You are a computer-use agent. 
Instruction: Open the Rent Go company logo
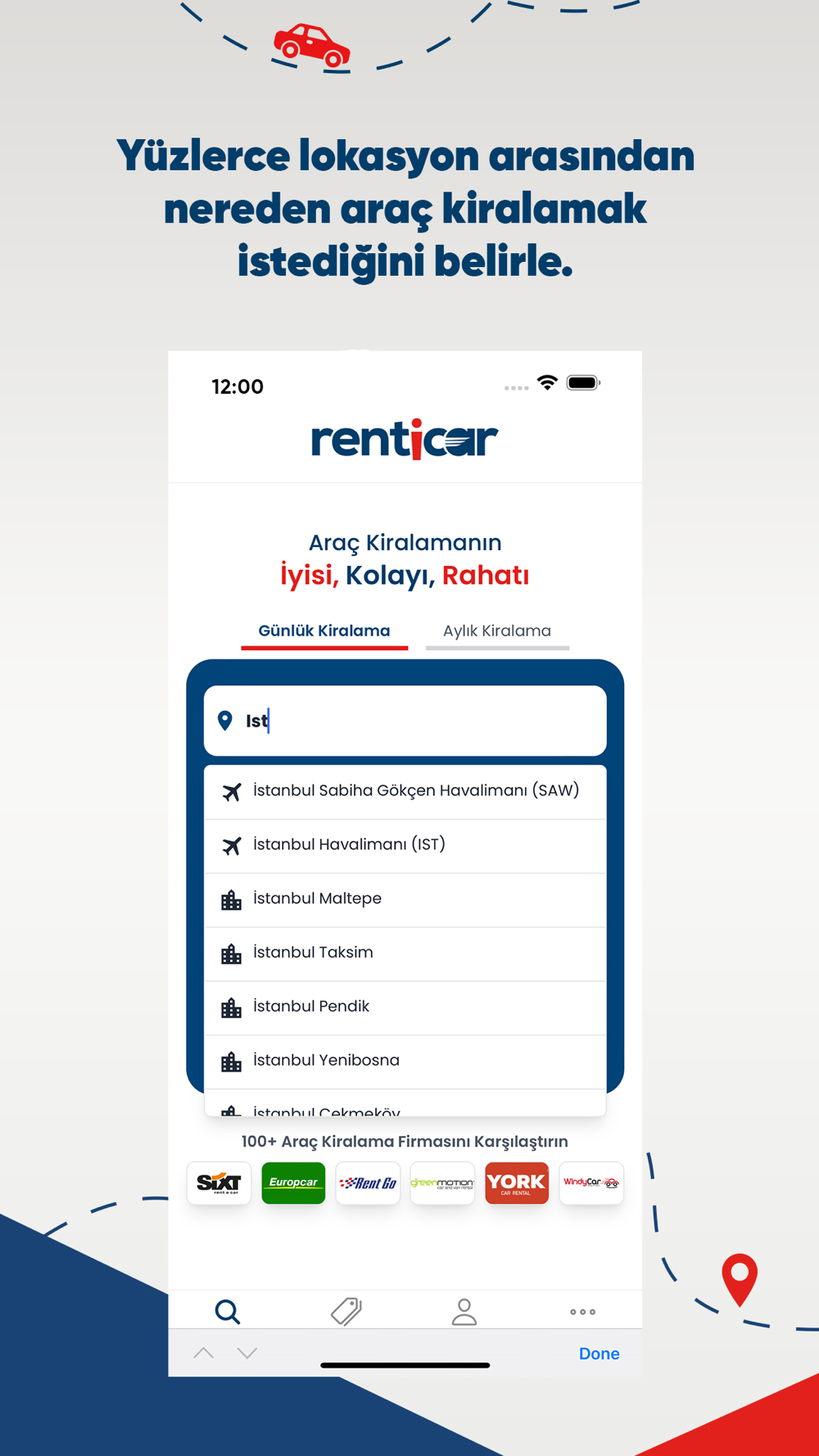click(368, 1183)
